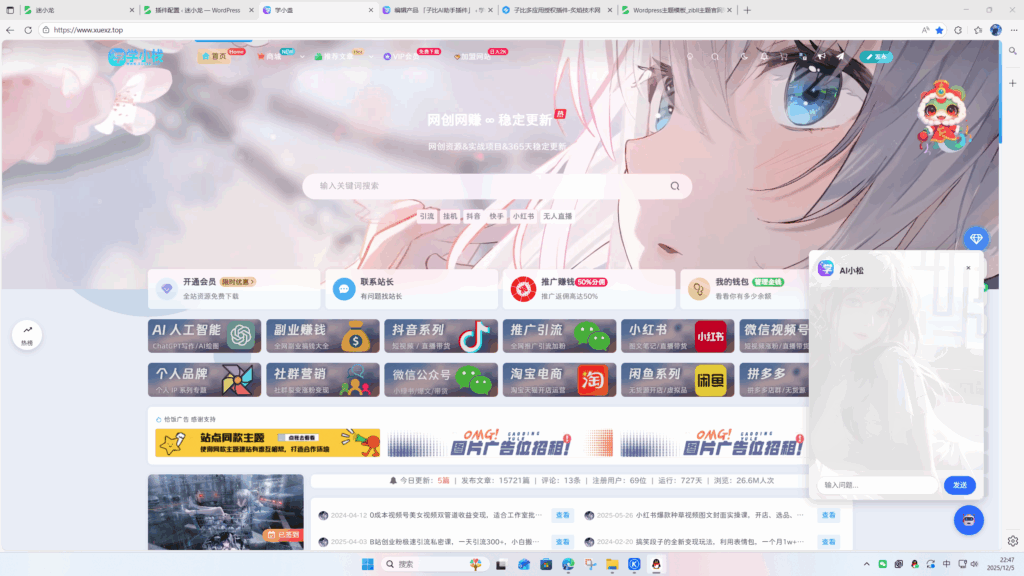The width and height of the screenshot is (1024, 576).
Task: Open the 闲鱼系列 category tile
Action: point(672,379)
